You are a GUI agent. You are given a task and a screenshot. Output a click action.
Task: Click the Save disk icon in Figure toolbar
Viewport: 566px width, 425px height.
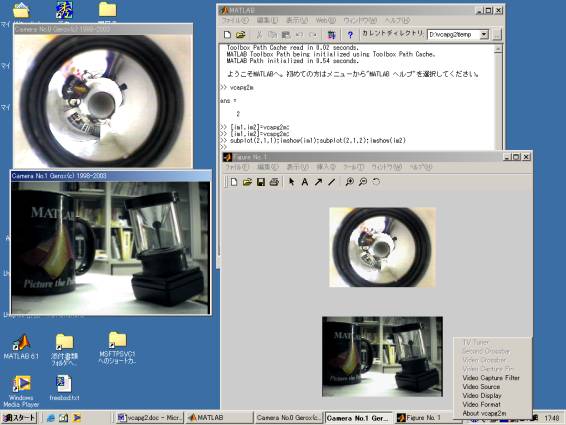[261, 182]
